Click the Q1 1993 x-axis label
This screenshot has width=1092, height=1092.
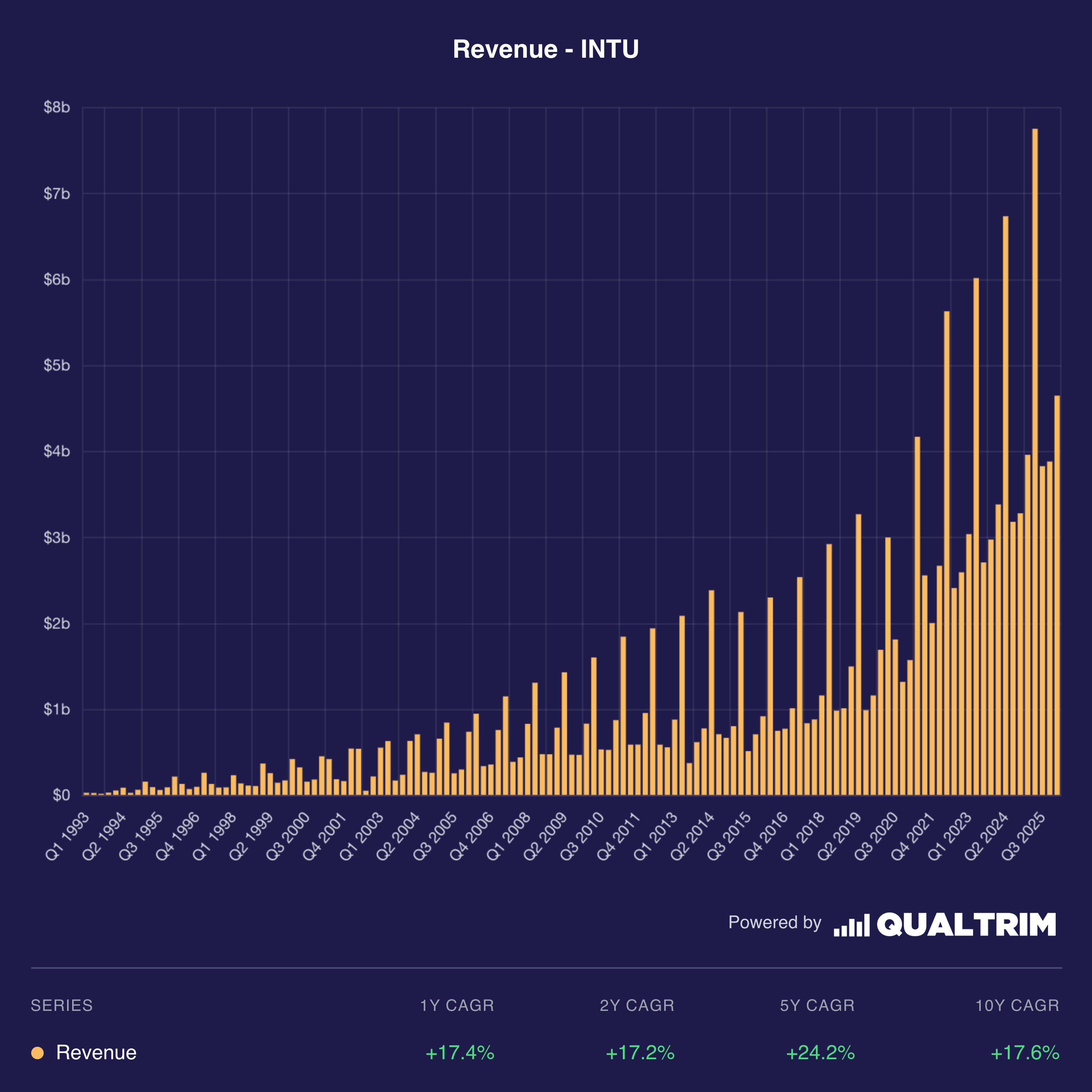coord(68,837)
